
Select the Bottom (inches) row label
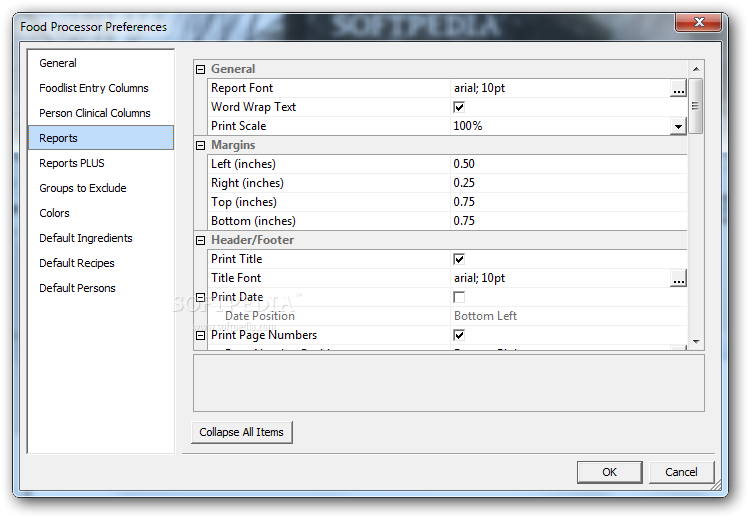coord(253,221)
